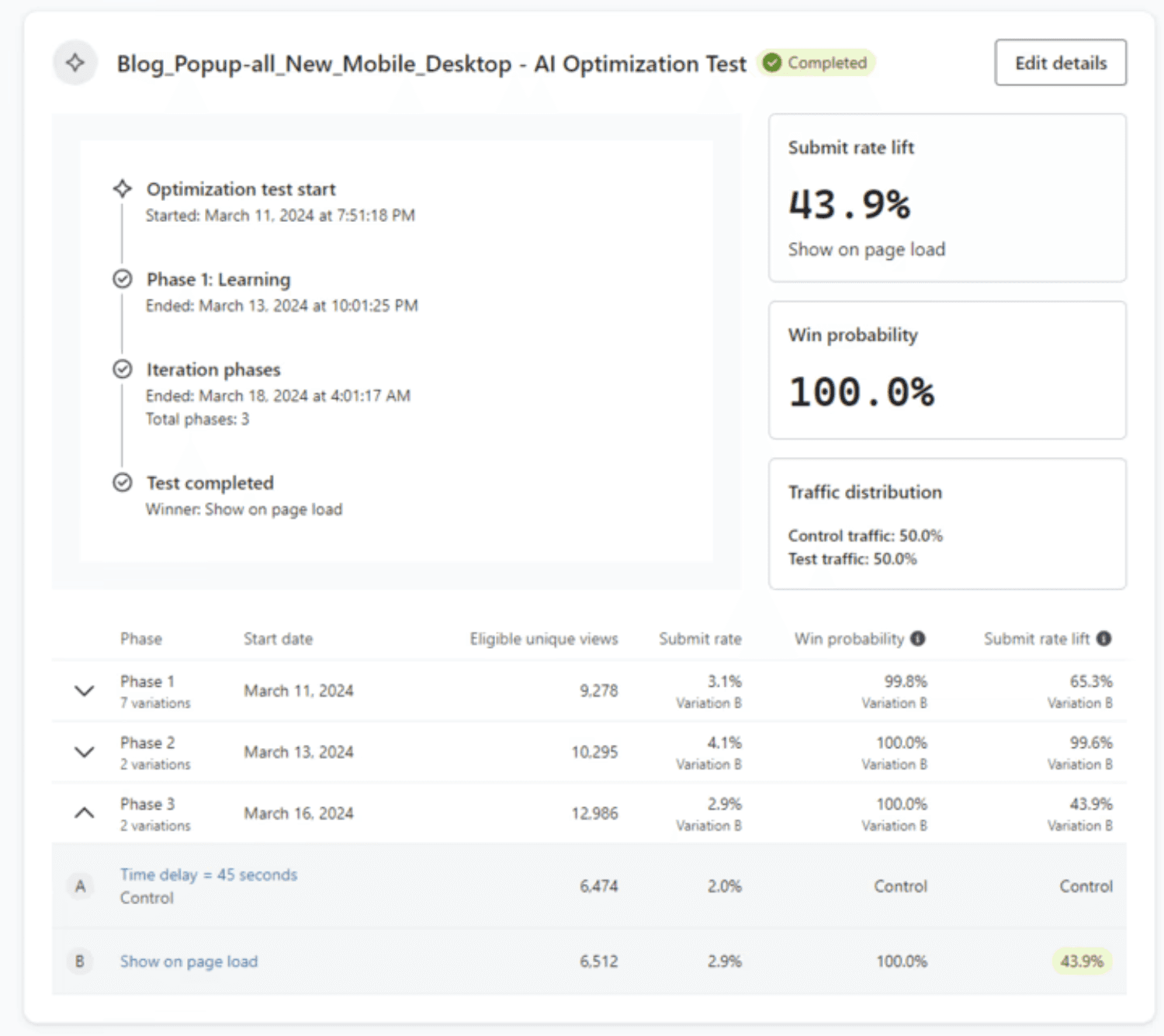Click the variation B badge icon
The width and height of the screenshot is (1164, 1036).
point(80,962)
